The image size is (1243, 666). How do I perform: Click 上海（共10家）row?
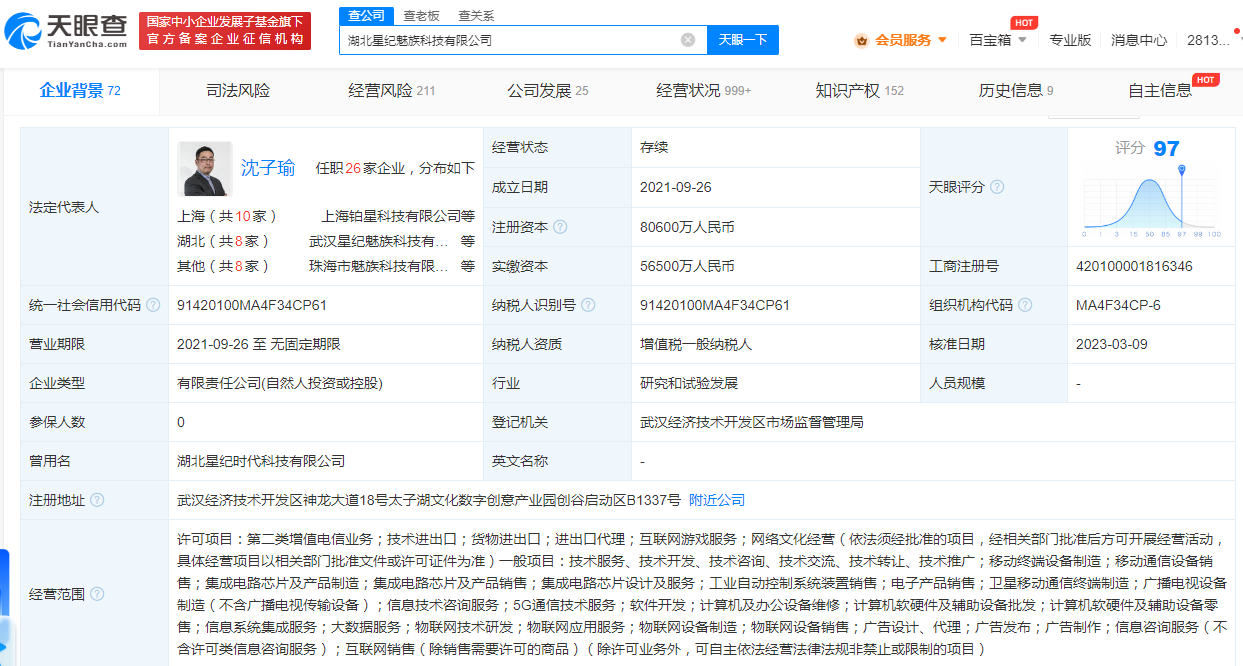326,215
